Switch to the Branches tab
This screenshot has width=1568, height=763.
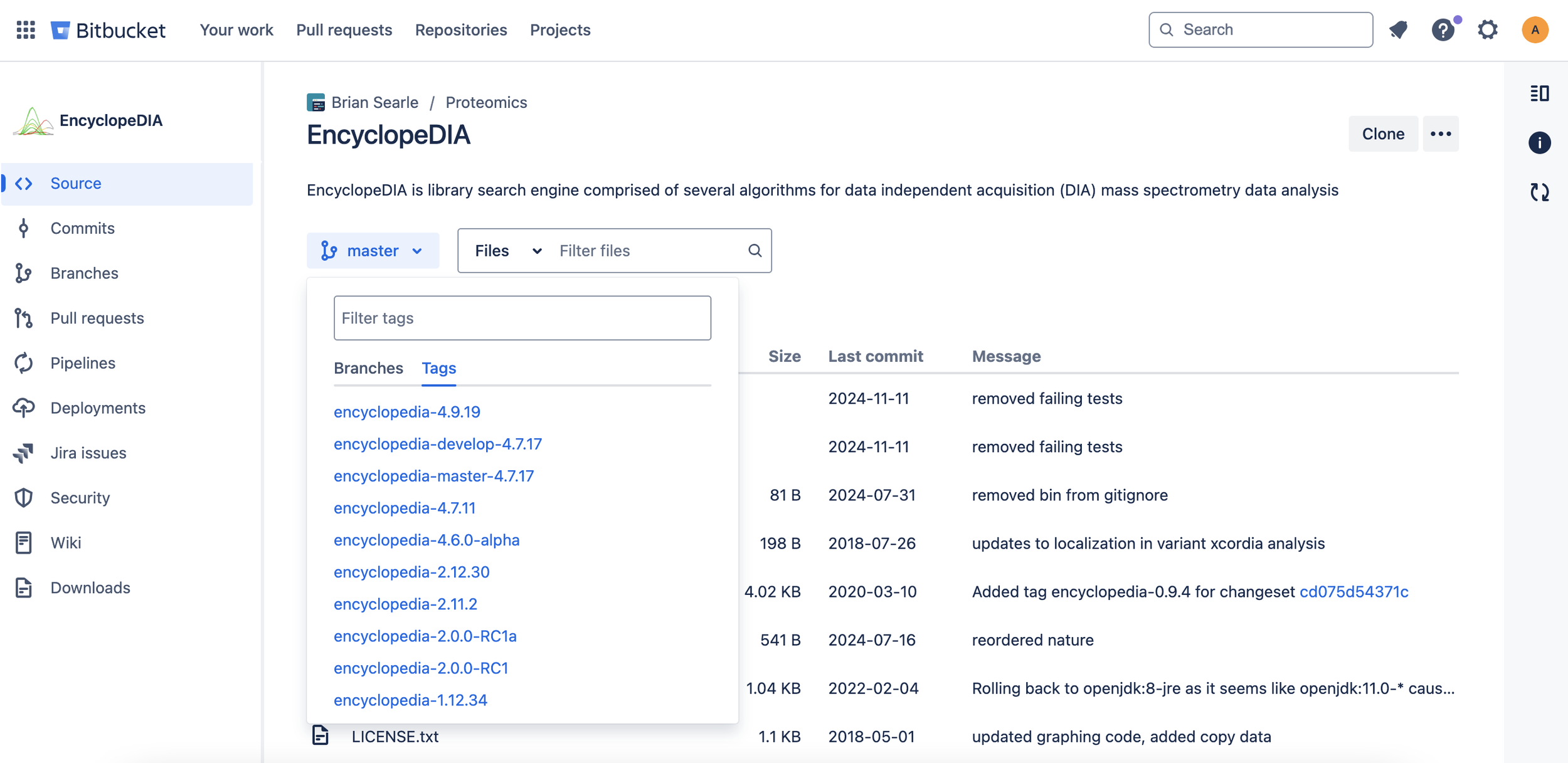pyautogui.click(x=368, y=368)
